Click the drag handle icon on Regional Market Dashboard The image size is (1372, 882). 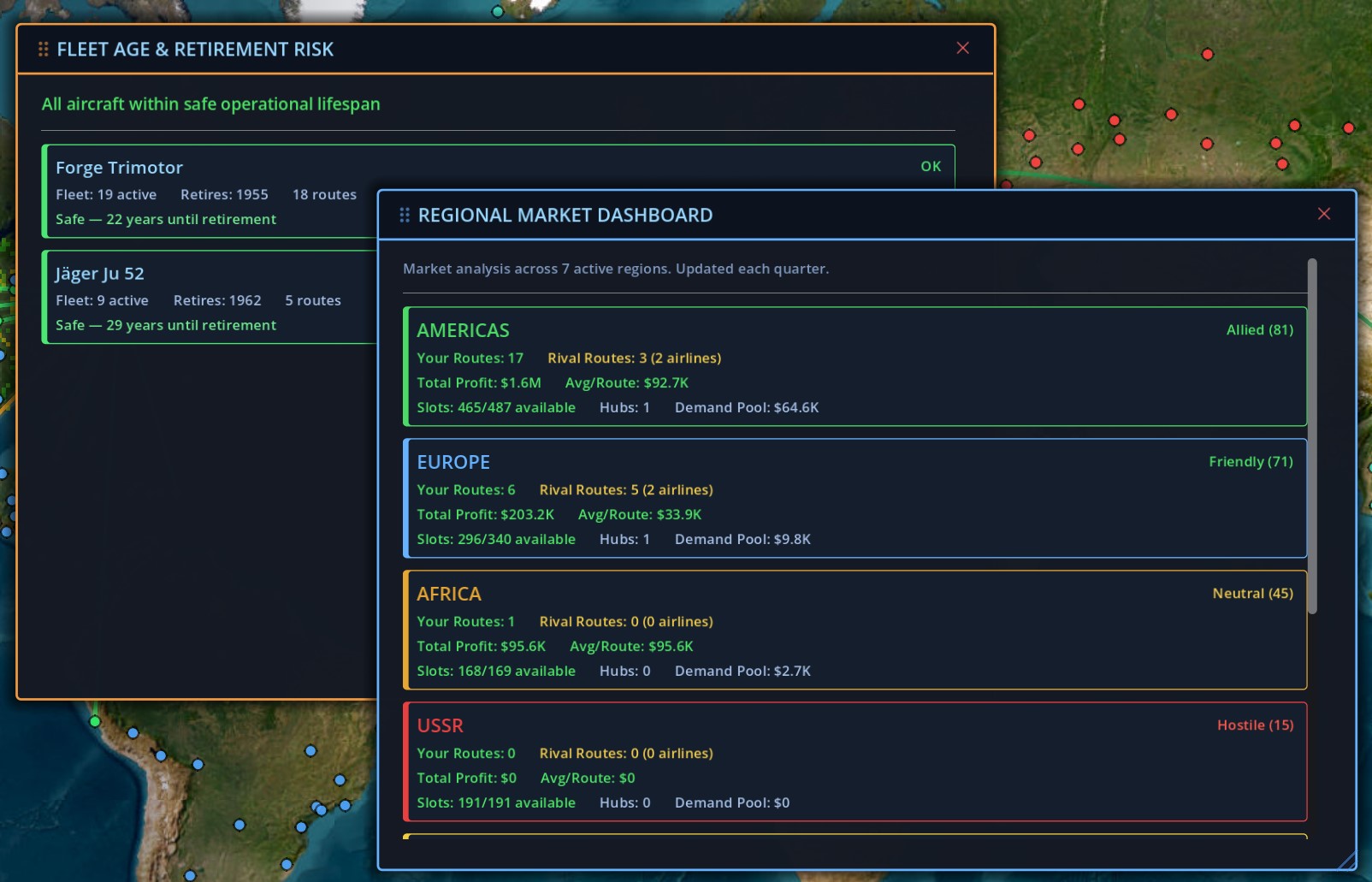(404, 214)
